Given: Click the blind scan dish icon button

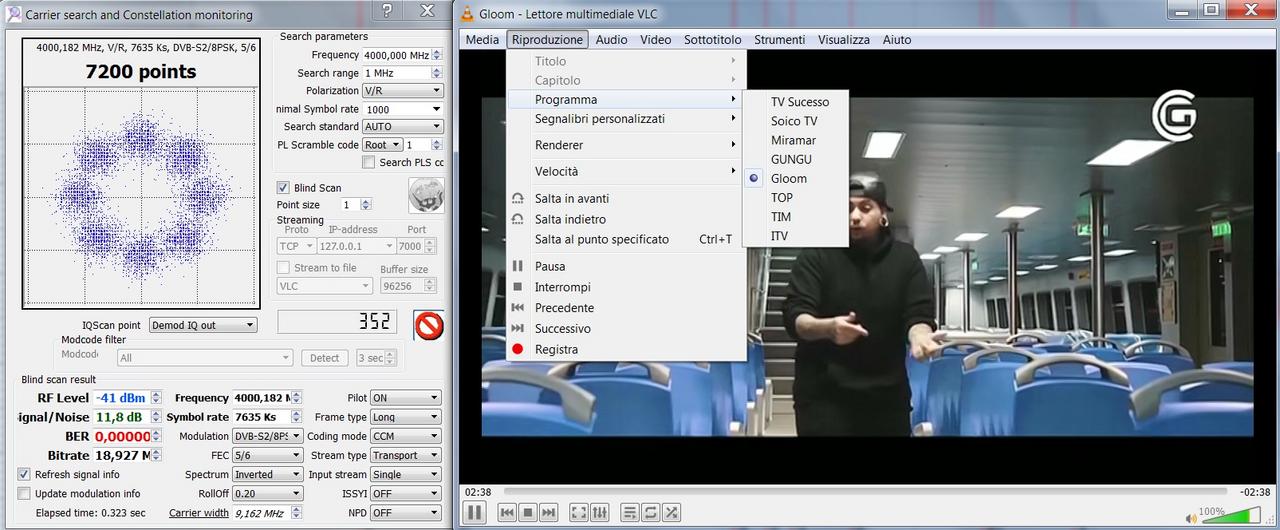Looking at the screenshot, I should click(426, 195).
